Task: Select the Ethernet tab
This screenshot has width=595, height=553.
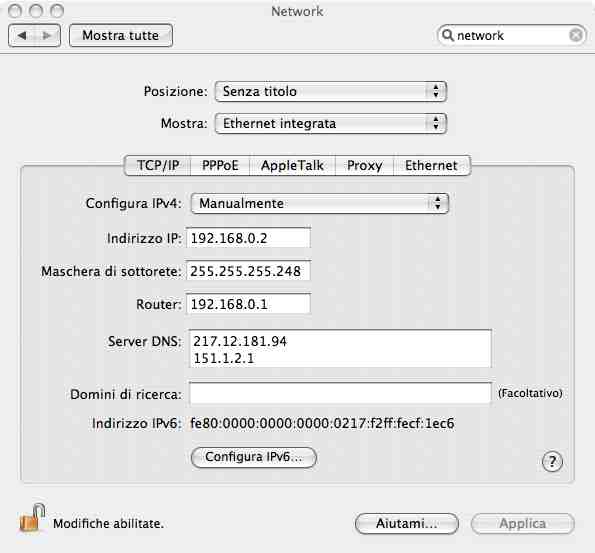Action: click(432, 165)
